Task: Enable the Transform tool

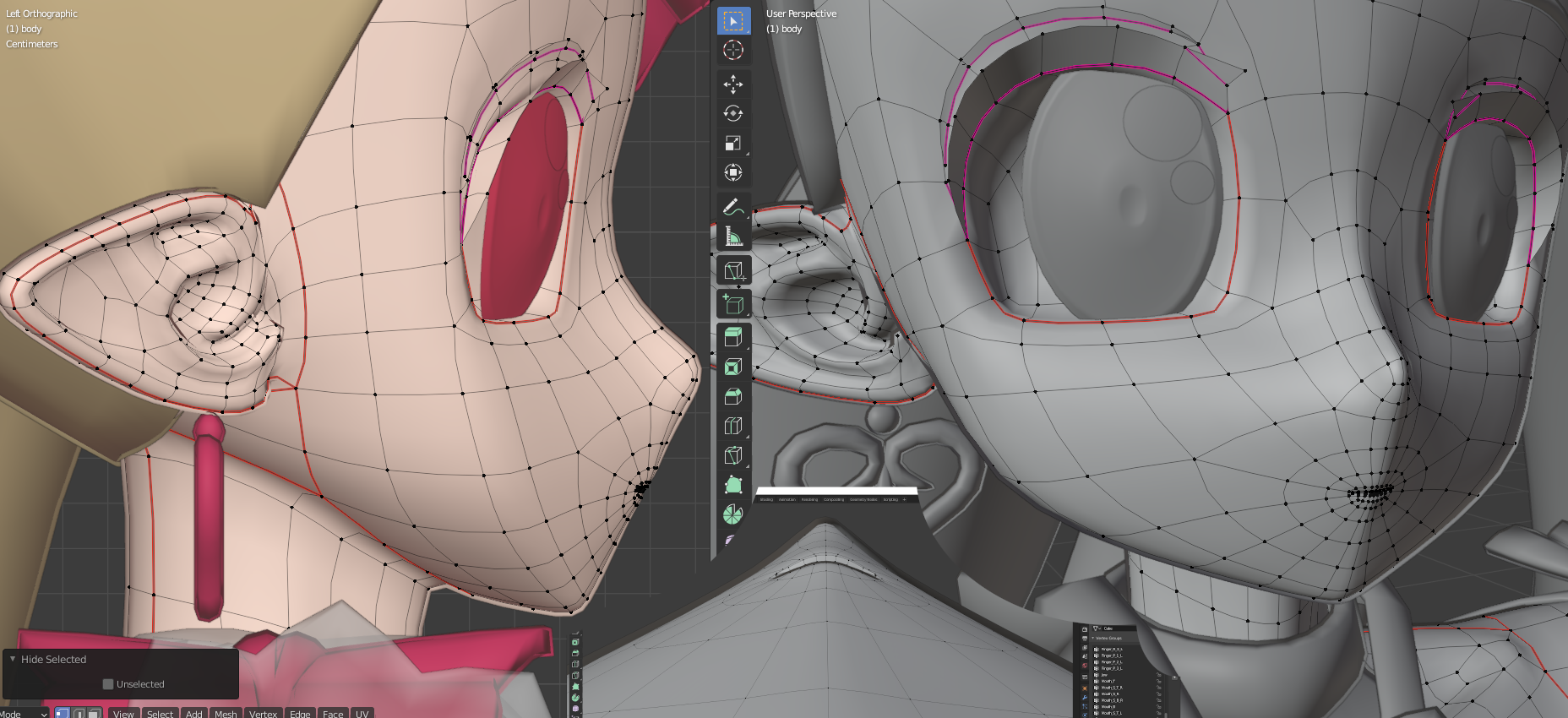Action: pyautogui.click(x=733, y=172)
